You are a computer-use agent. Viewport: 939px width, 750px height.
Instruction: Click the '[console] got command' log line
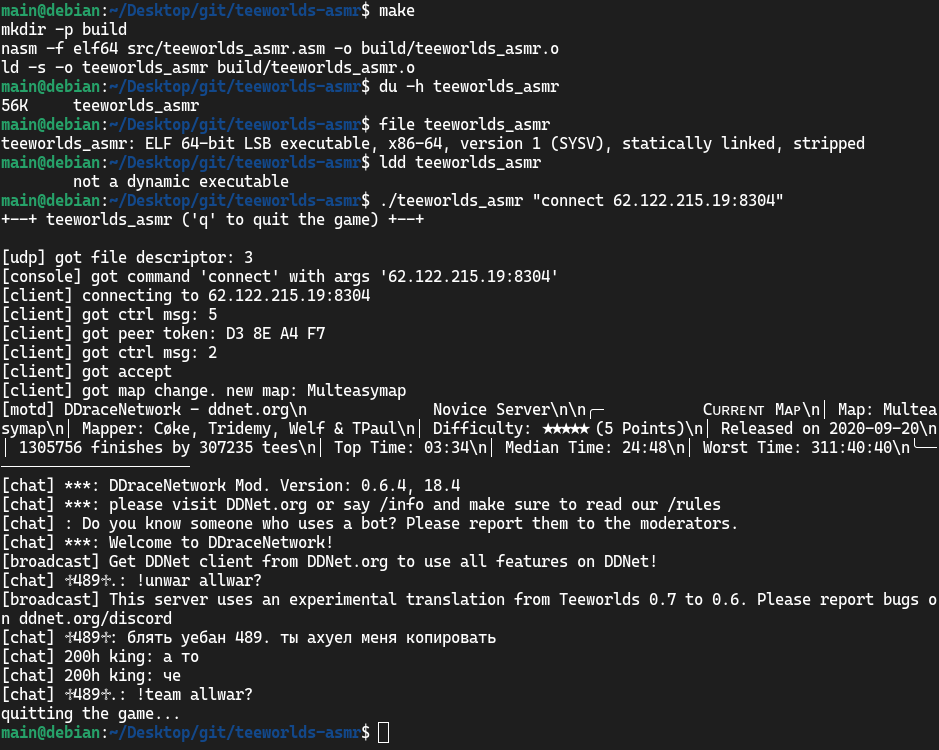coord(280,277)
